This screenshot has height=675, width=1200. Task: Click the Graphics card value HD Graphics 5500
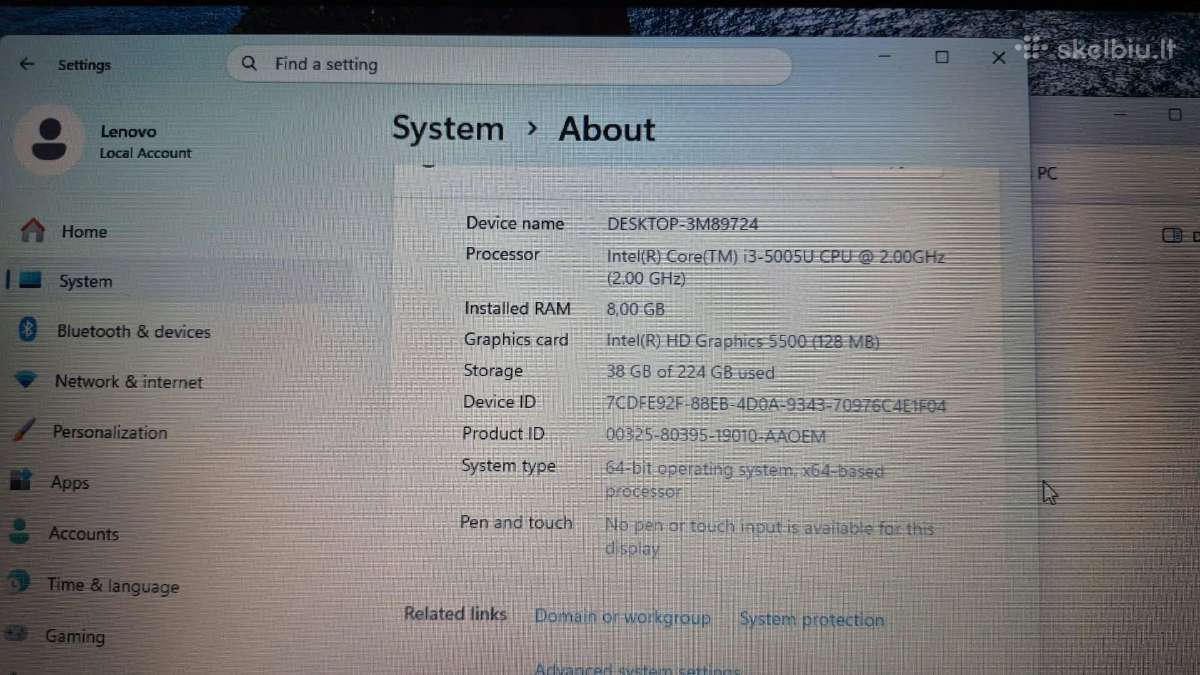click(742, 341)
